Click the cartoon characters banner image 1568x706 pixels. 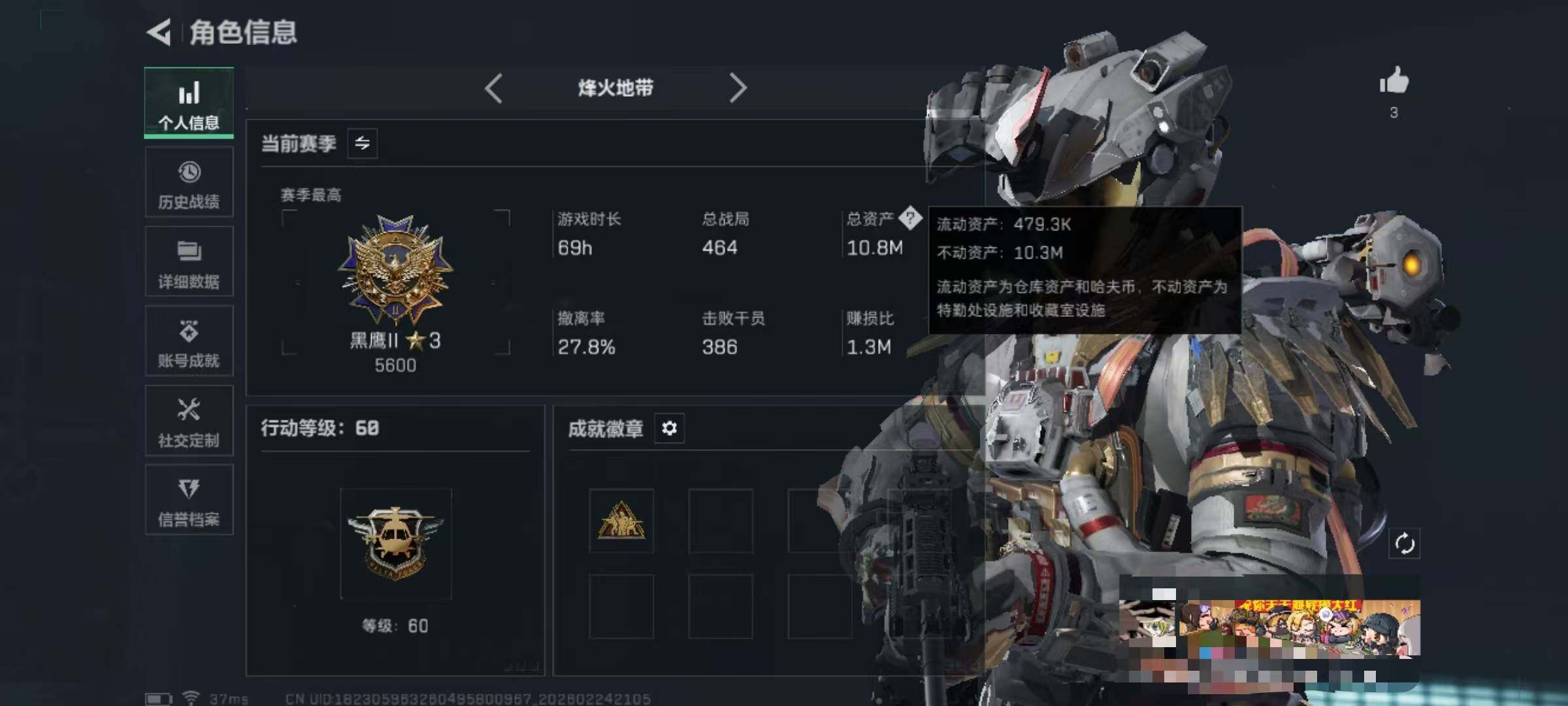coord(1300,628)
